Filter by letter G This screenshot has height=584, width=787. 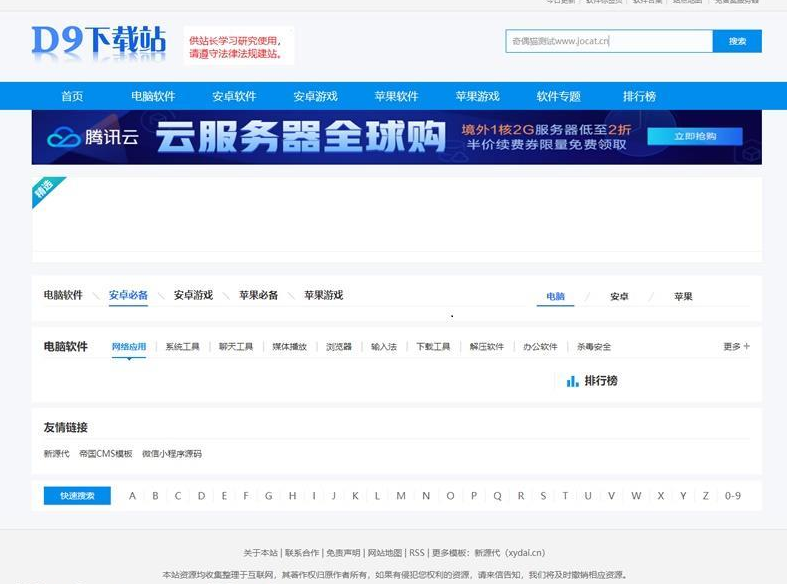coord(269,496)
